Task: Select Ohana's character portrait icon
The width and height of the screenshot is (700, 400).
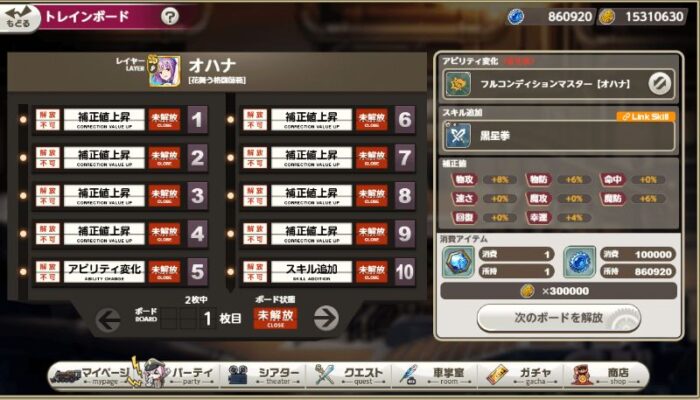Action: [164, 71]
